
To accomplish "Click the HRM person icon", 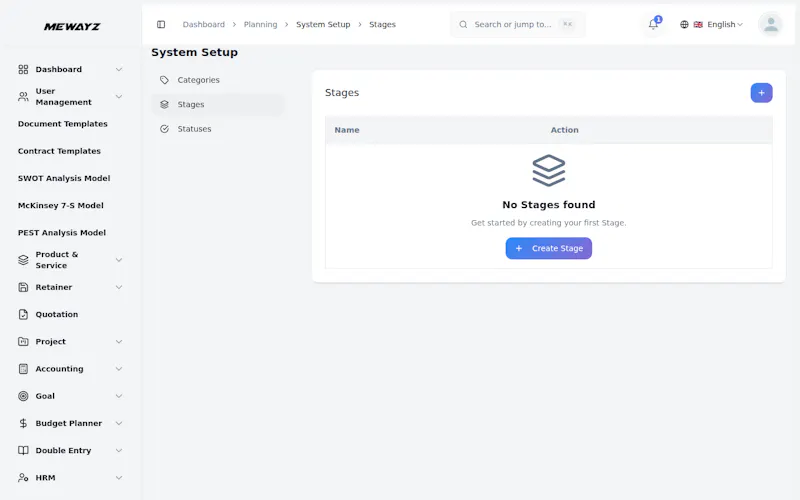I will click(23, 478).
